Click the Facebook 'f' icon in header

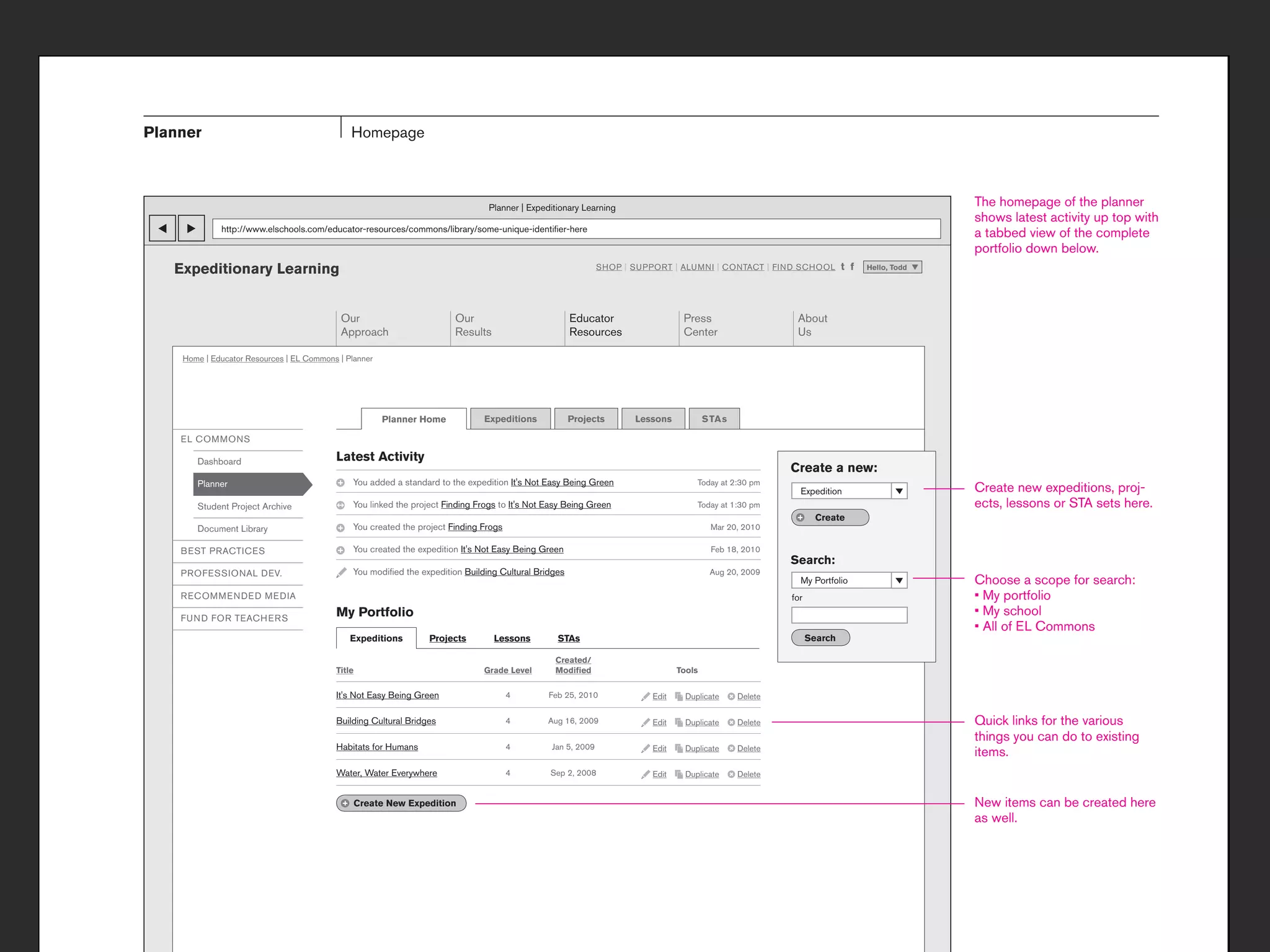point(852,267)
